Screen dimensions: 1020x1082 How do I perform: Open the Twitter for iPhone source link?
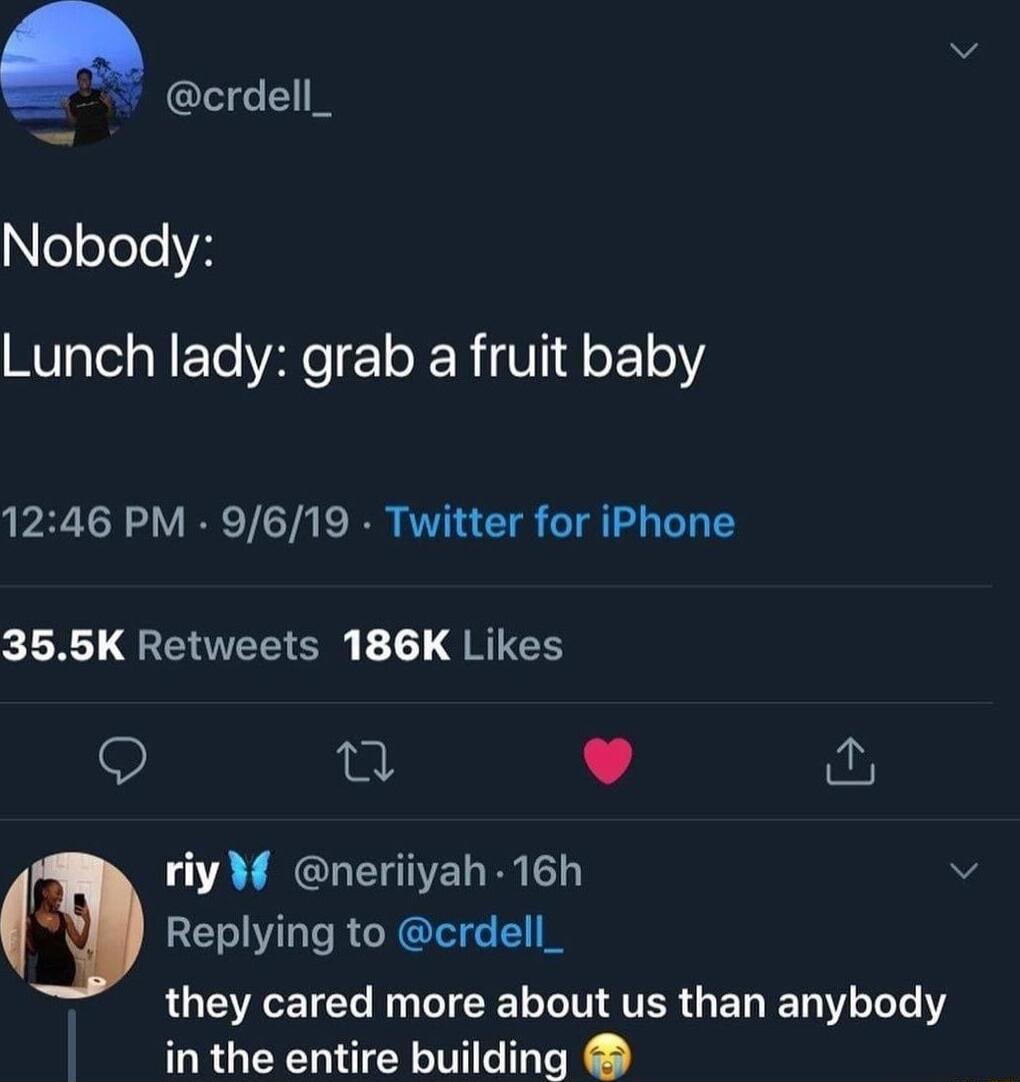pos(560,520)
